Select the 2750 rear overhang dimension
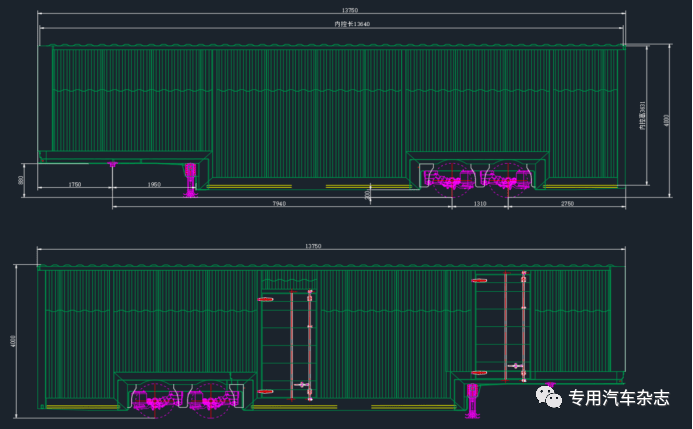 pos(567,204)
